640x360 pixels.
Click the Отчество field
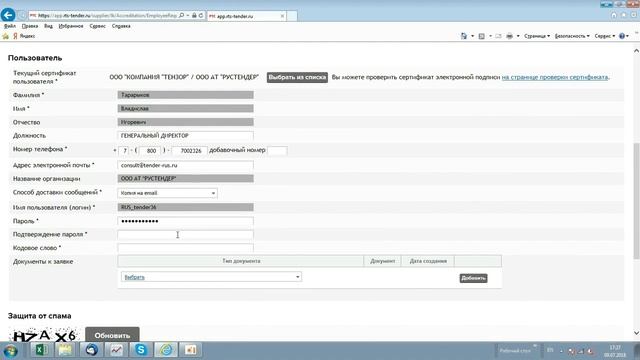pos(185,122)
